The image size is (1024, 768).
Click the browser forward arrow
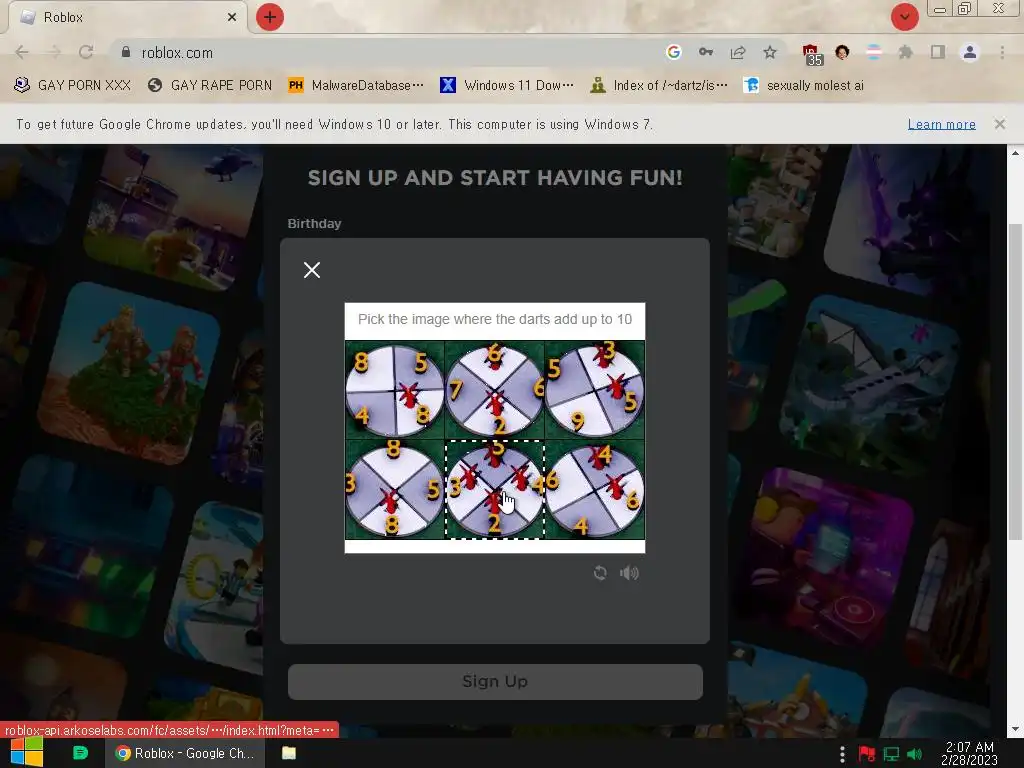54,52
